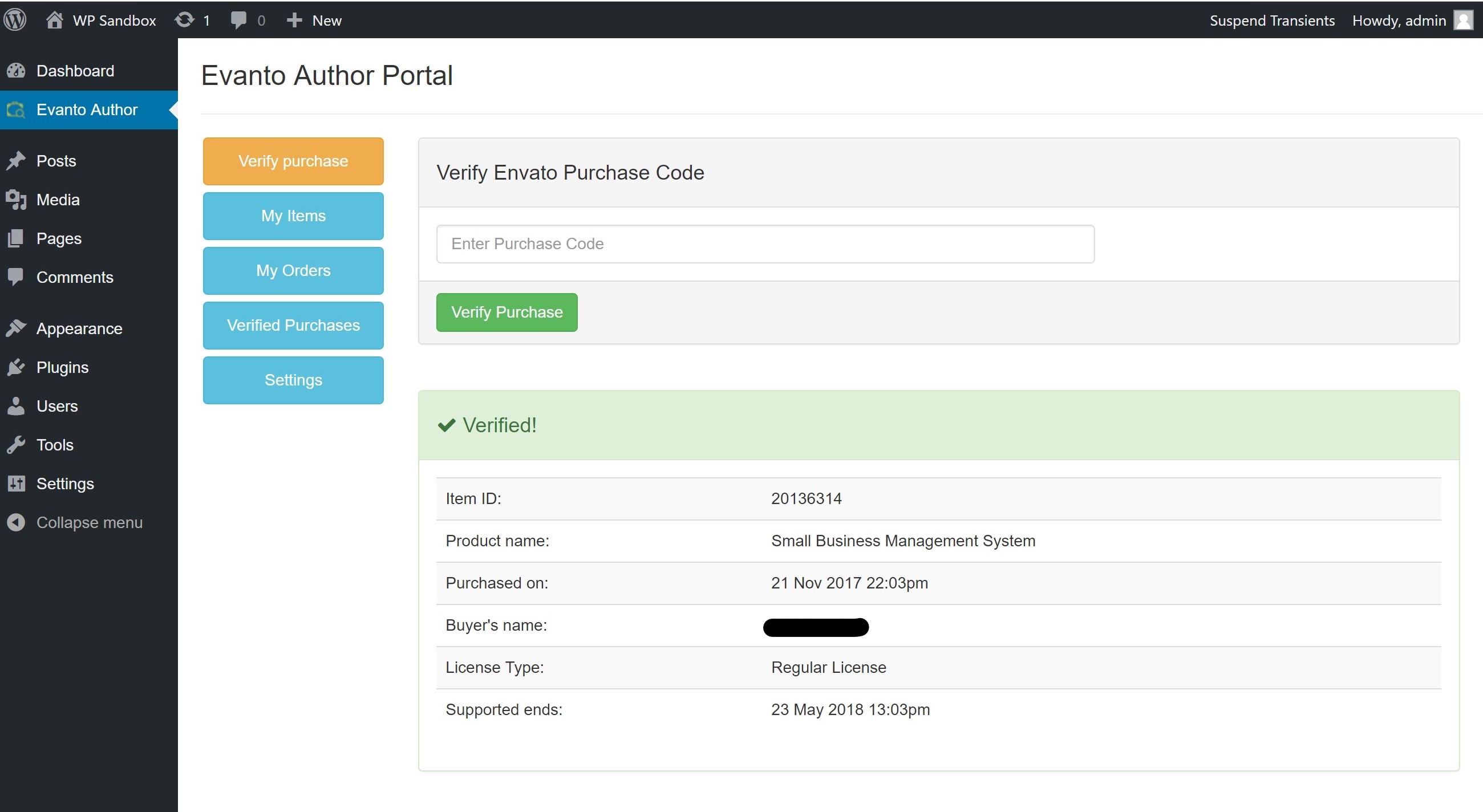
Task: Click the Settings sliders icon in sidebar
Action: click(16, 484)
